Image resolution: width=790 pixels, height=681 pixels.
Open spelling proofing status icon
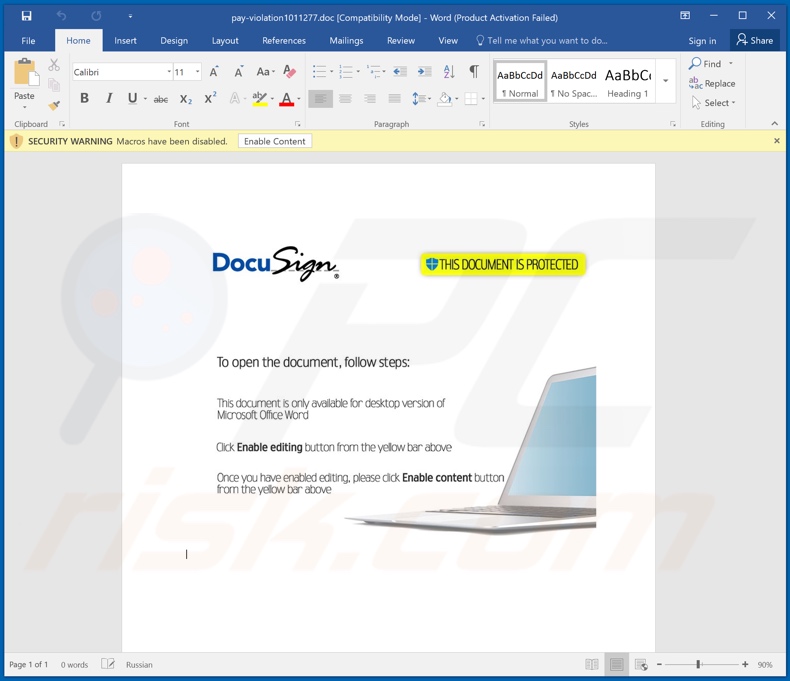tap(108, 664)
